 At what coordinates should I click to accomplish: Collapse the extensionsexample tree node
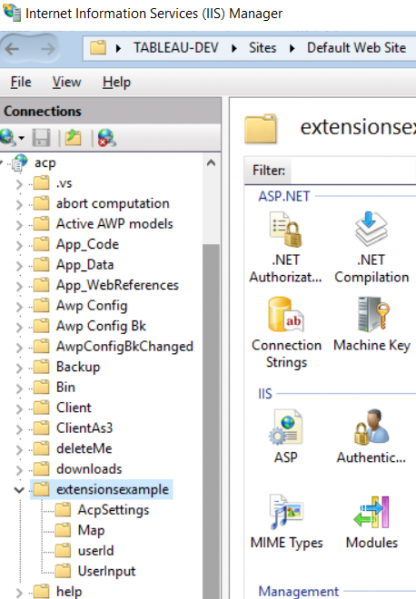click(19, 490)
